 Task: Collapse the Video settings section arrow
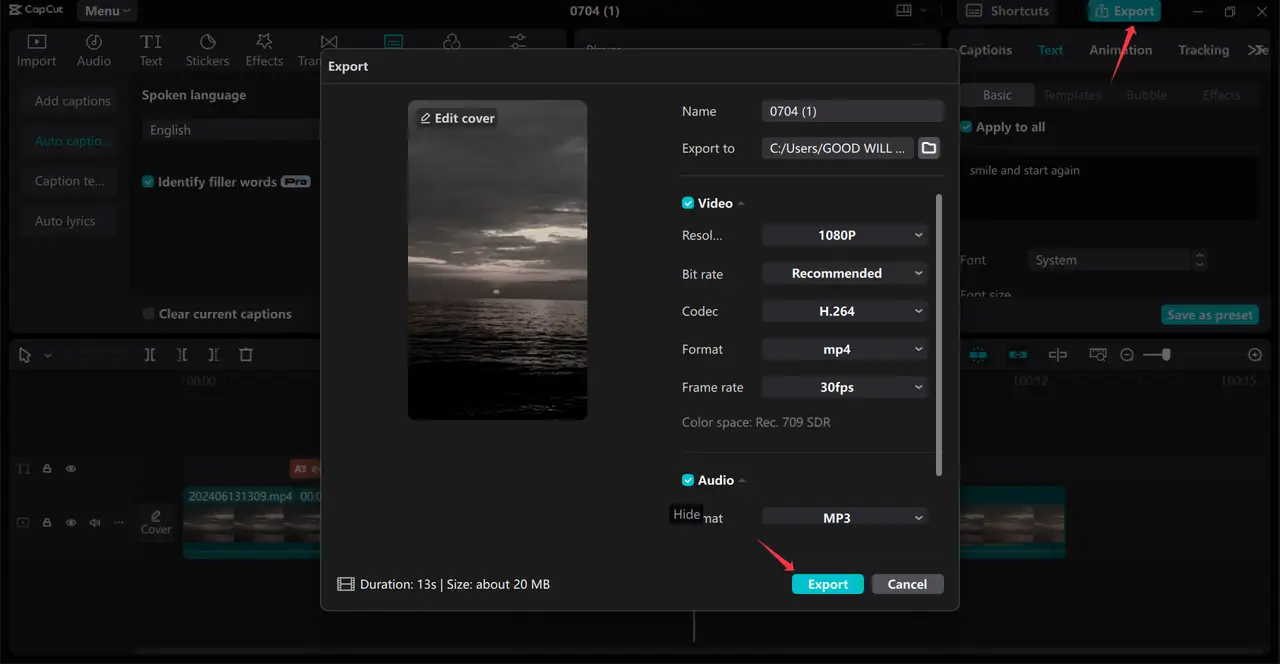[742, 204]
